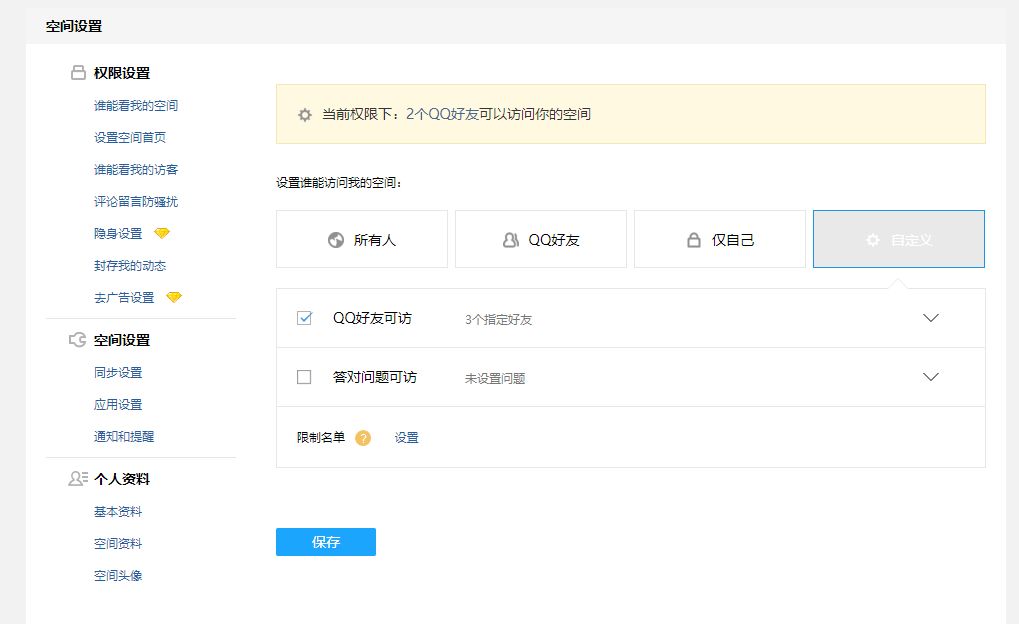1019x624 pixels.
Task: Click the question mark icon by 限制名单
Action: pyautogui.click(x=363, y=438)
